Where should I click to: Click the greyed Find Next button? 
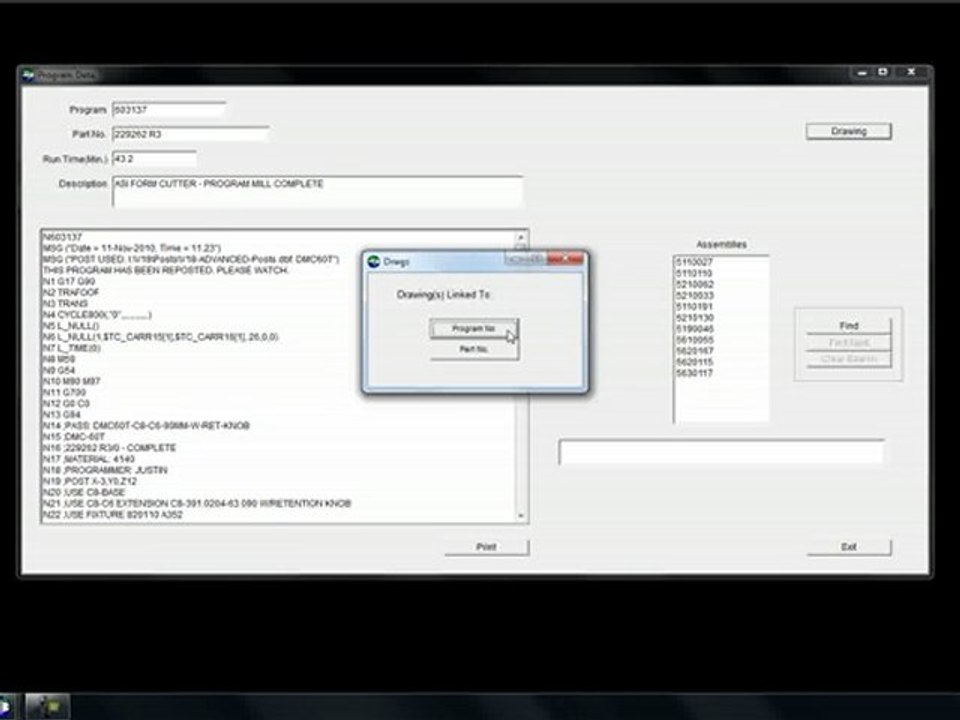(x=849, y=342)
